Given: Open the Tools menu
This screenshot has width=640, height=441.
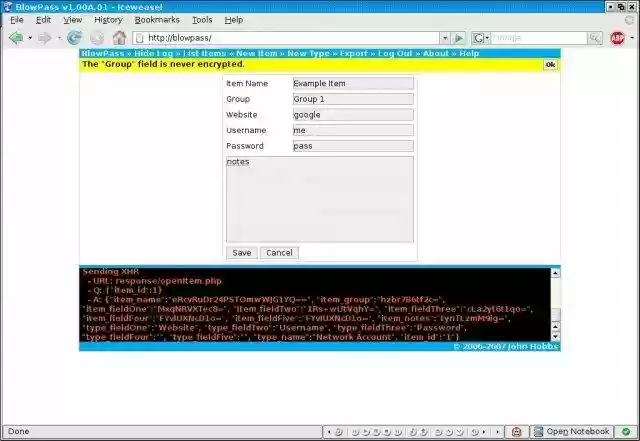Looking at the screenshot, I should coord(202,20).
